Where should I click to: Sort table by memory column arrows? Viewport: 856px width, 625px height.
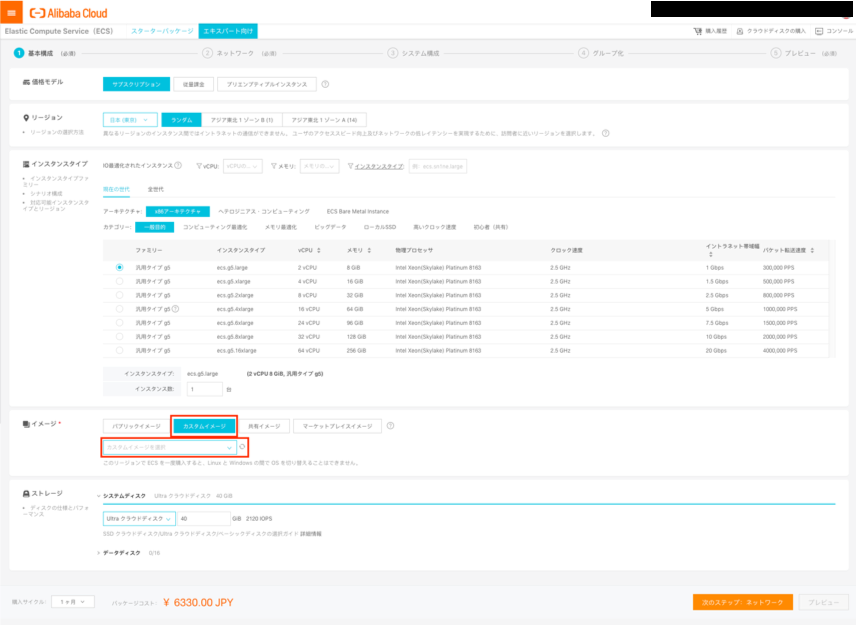tap(369, 250)
